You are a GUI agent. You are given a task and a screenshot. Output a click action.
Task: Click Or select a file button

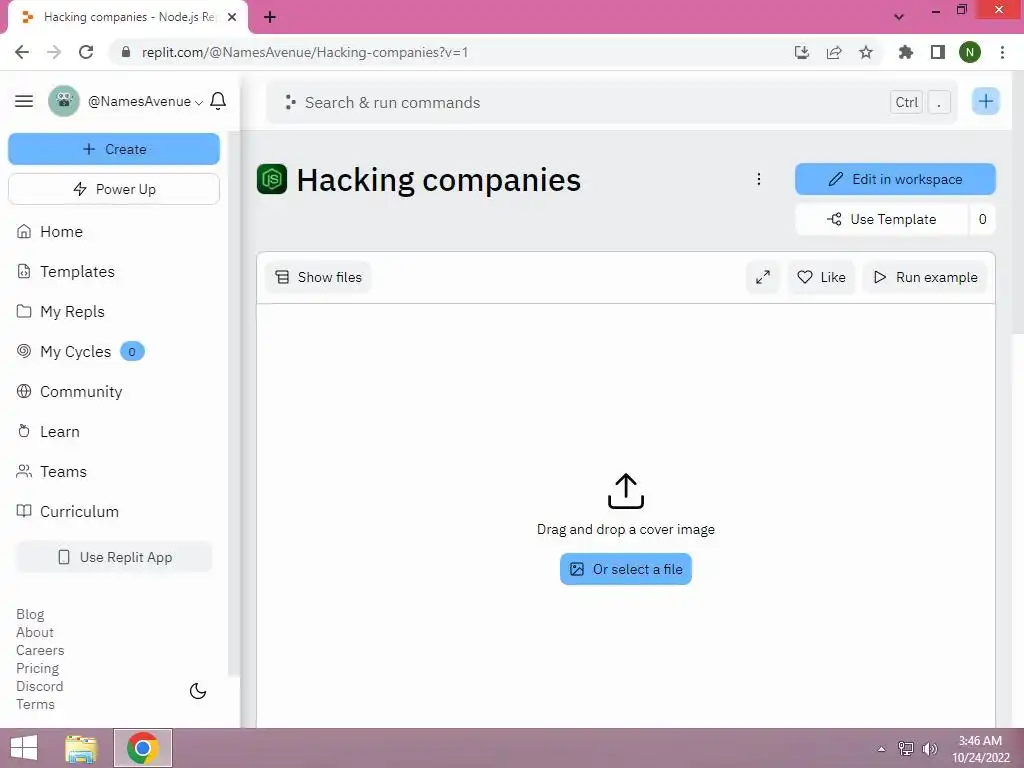(x=626, y=569)
